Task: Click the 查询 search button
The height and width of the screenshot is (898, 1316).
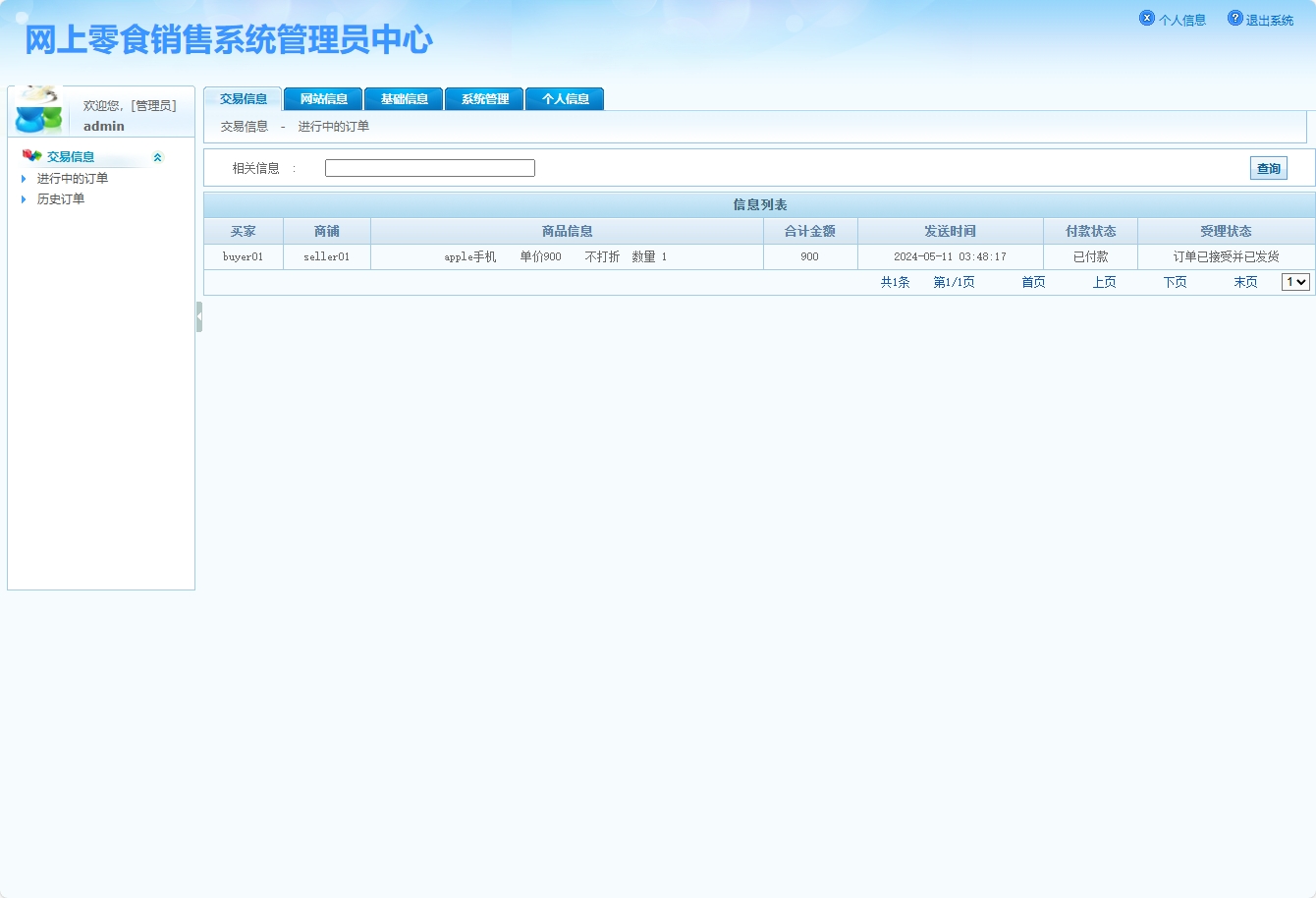Action: 1268,167
